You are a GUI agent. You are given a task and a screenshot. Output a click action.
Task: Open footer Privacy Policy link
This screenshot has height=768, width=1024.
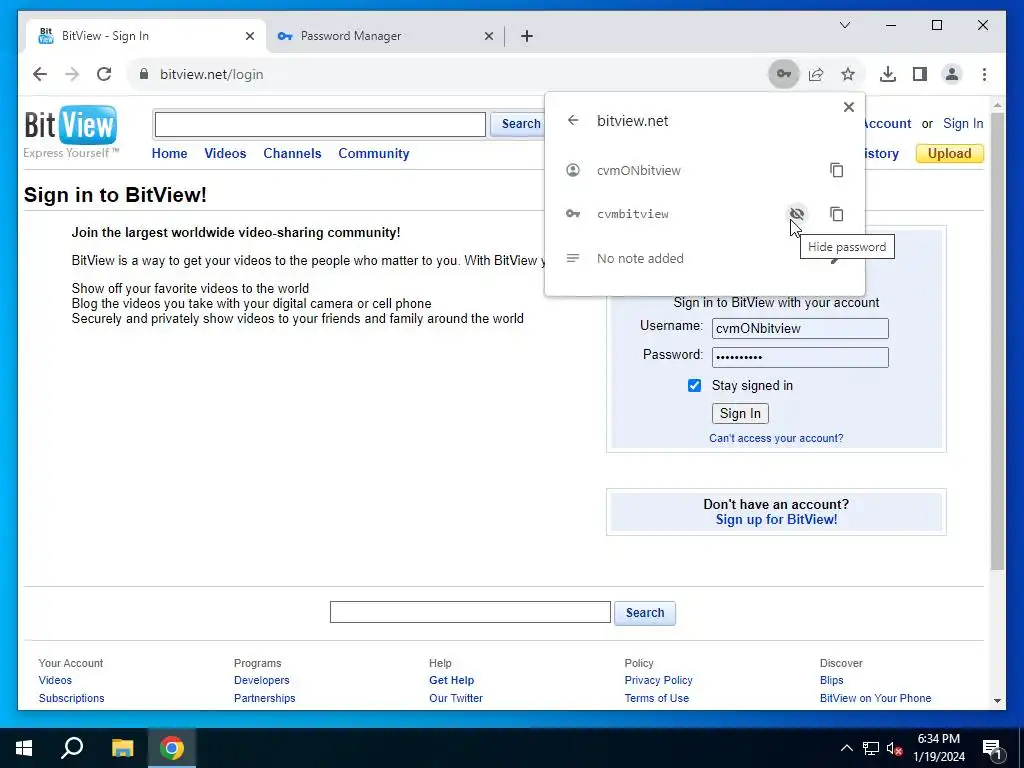click(658, 680)
